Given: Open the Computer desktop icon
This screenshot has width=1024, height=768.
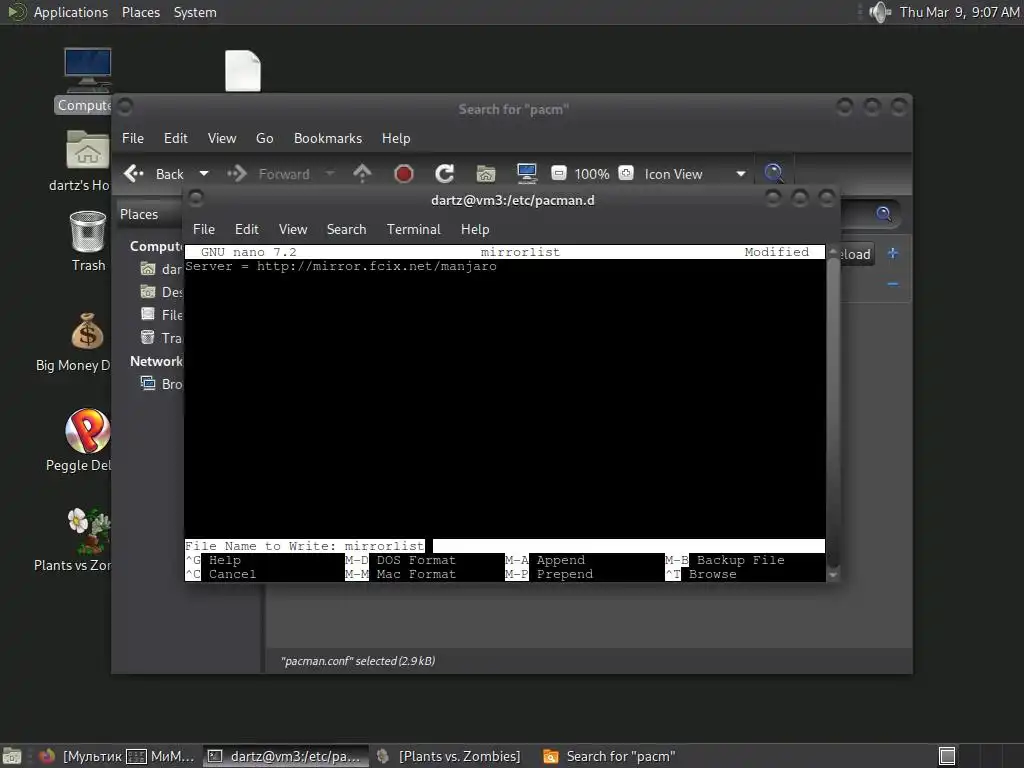Looking at the screenshot, I should (x=88, y=81).
